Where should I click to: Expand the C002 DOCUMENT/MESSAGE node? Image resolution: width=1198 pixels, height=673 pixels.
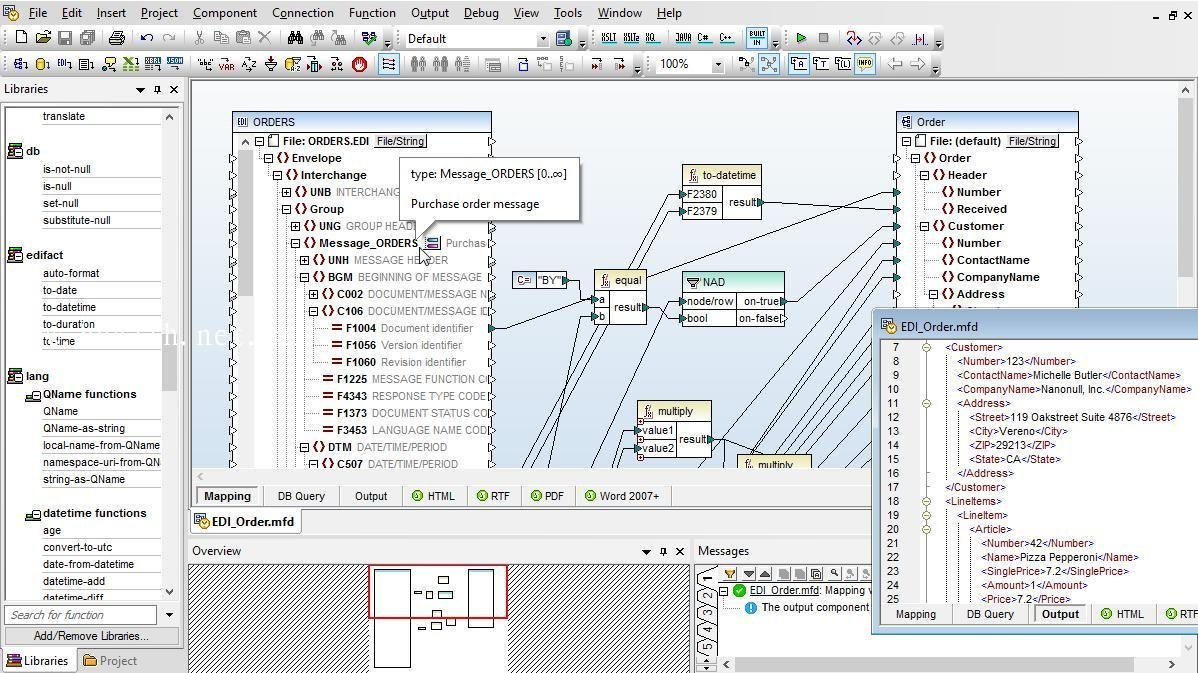(313, 294)
